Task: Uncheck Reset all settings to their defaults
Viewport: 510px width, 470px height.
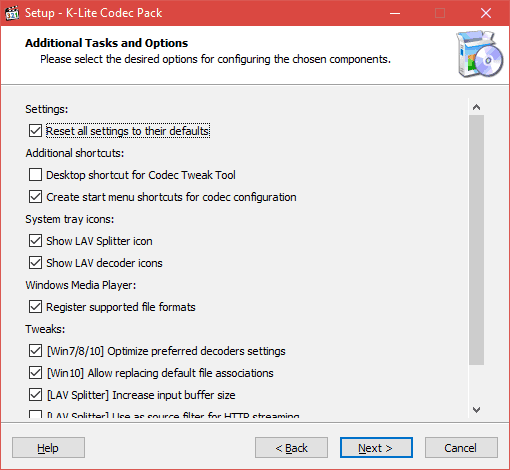Action: point(35,131)
